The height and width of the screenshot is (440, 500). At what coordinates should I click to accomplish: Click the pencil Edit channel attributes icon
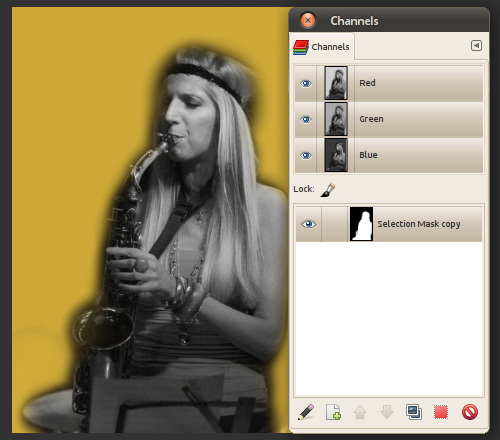[x=306, y=412]
